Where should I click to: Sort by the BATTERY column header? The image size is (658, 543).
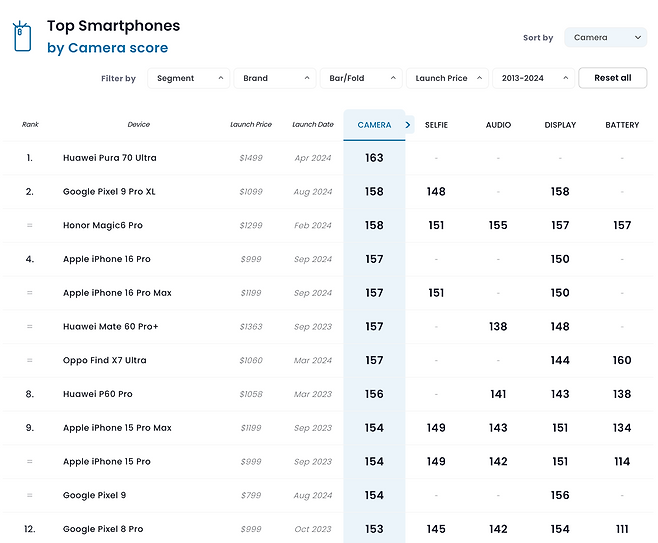pyautogui.click(x=622, y=125)
